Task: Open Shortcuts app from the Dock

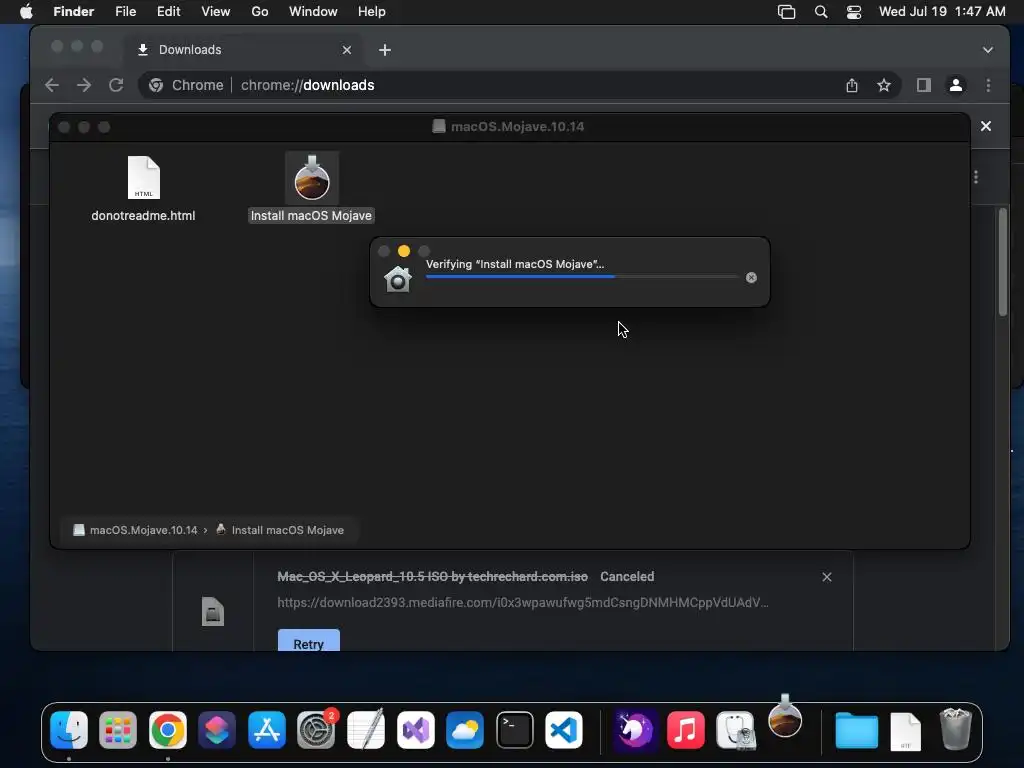Action: 217,729
